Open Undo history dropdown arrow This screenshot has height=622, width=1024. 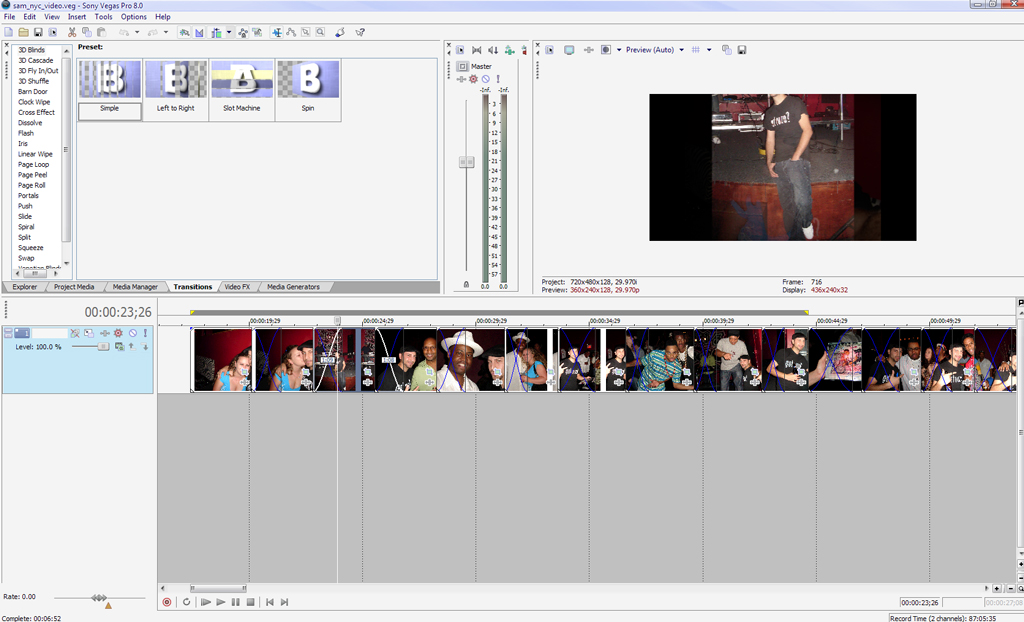(136, 32)
